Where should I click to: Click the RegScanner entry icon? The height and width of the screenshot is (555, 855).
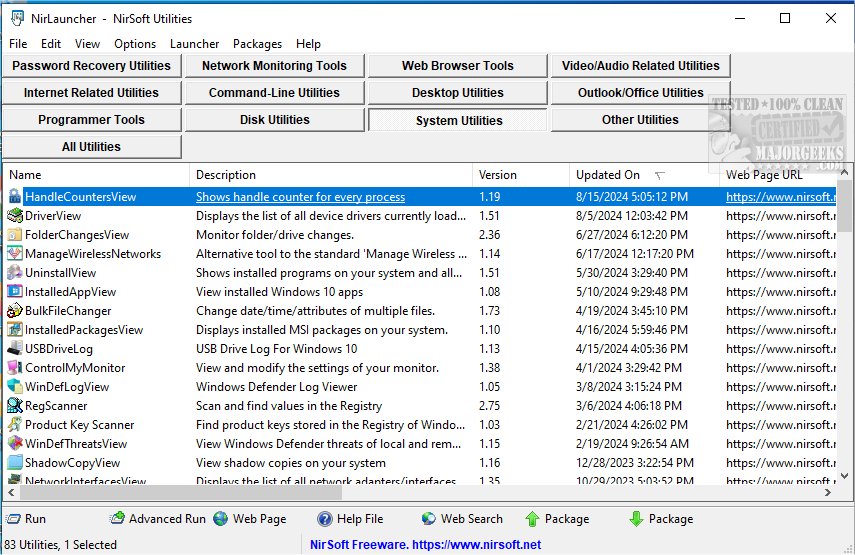click(15, 406)
